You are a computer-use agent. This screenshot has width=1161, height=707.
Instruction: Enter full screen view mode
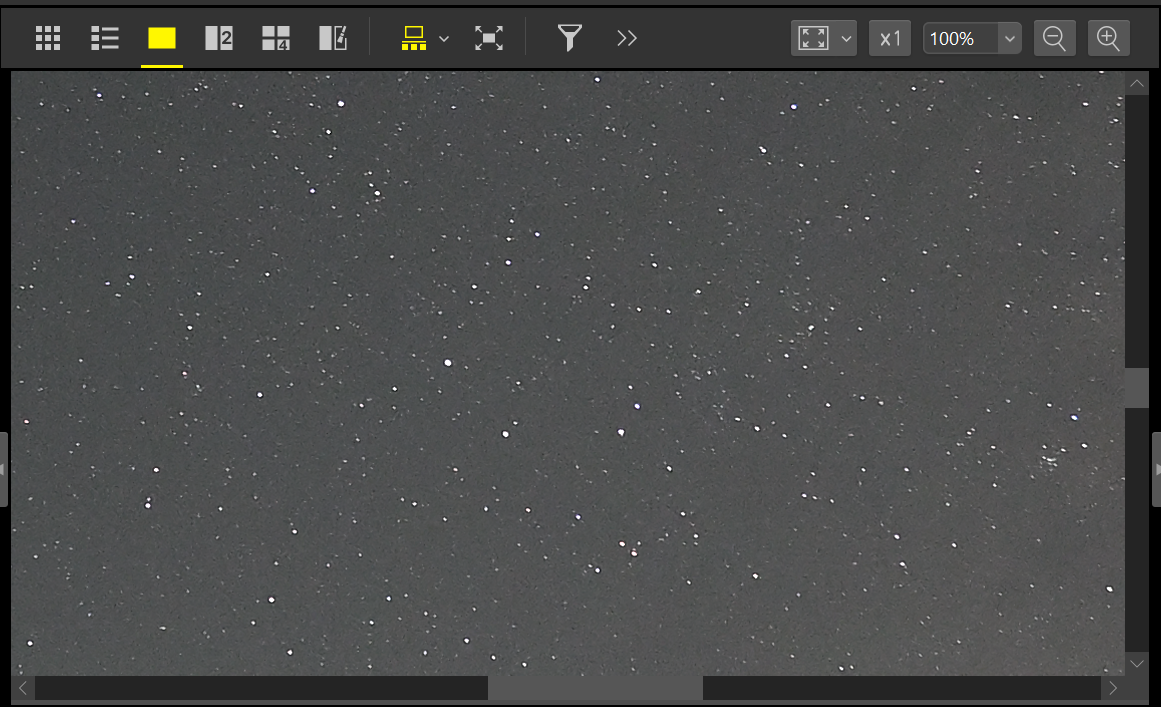click(x=488, y=39)
